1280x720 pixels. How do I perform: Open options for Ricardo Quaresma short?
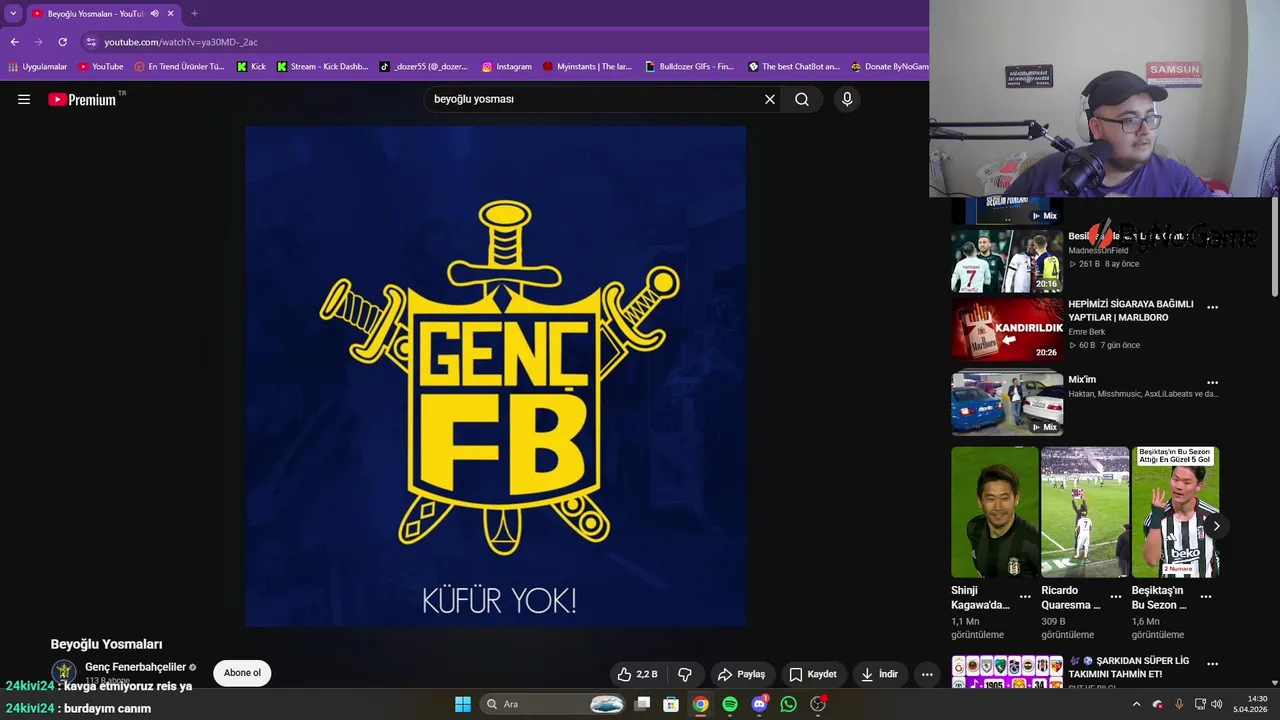[1116, 596]
